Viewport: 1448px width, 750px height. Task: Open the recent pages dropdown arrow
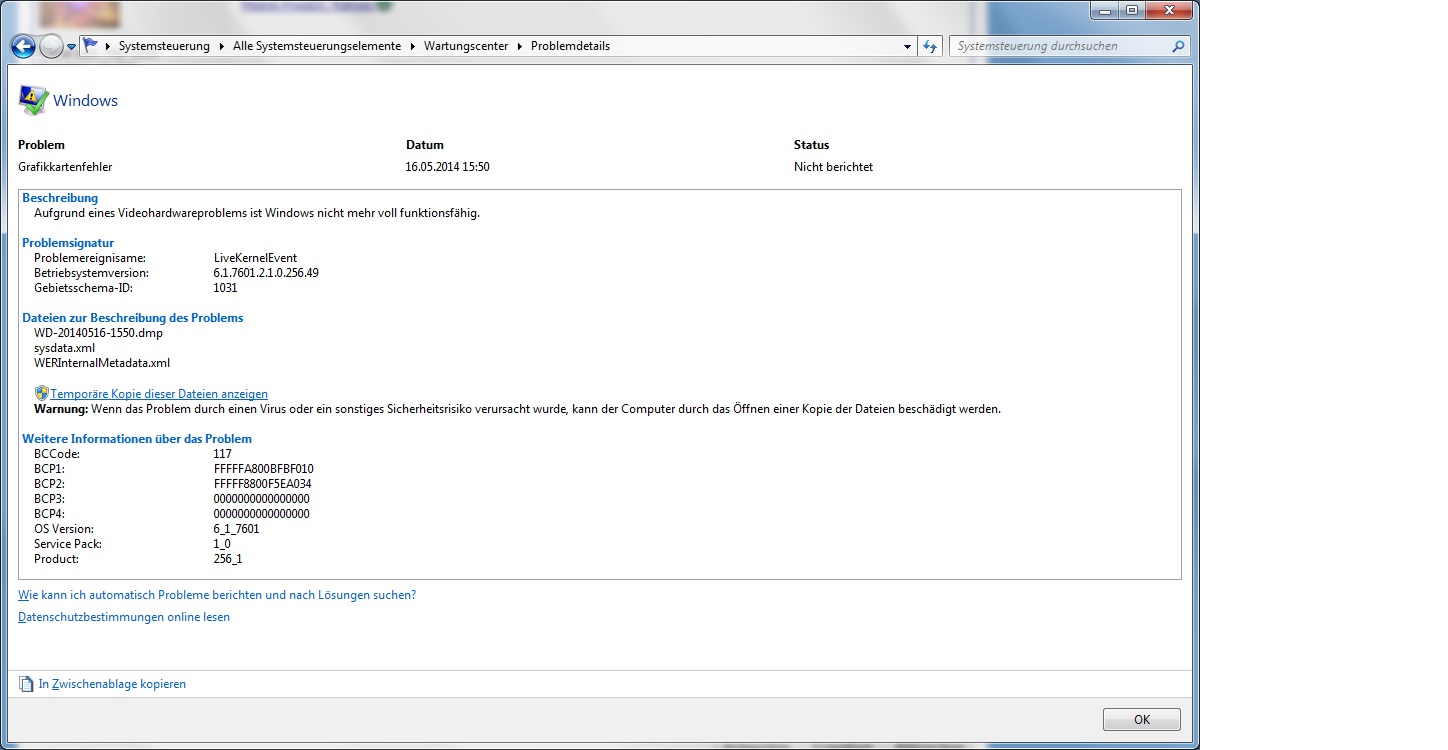(x=71, y=46)
